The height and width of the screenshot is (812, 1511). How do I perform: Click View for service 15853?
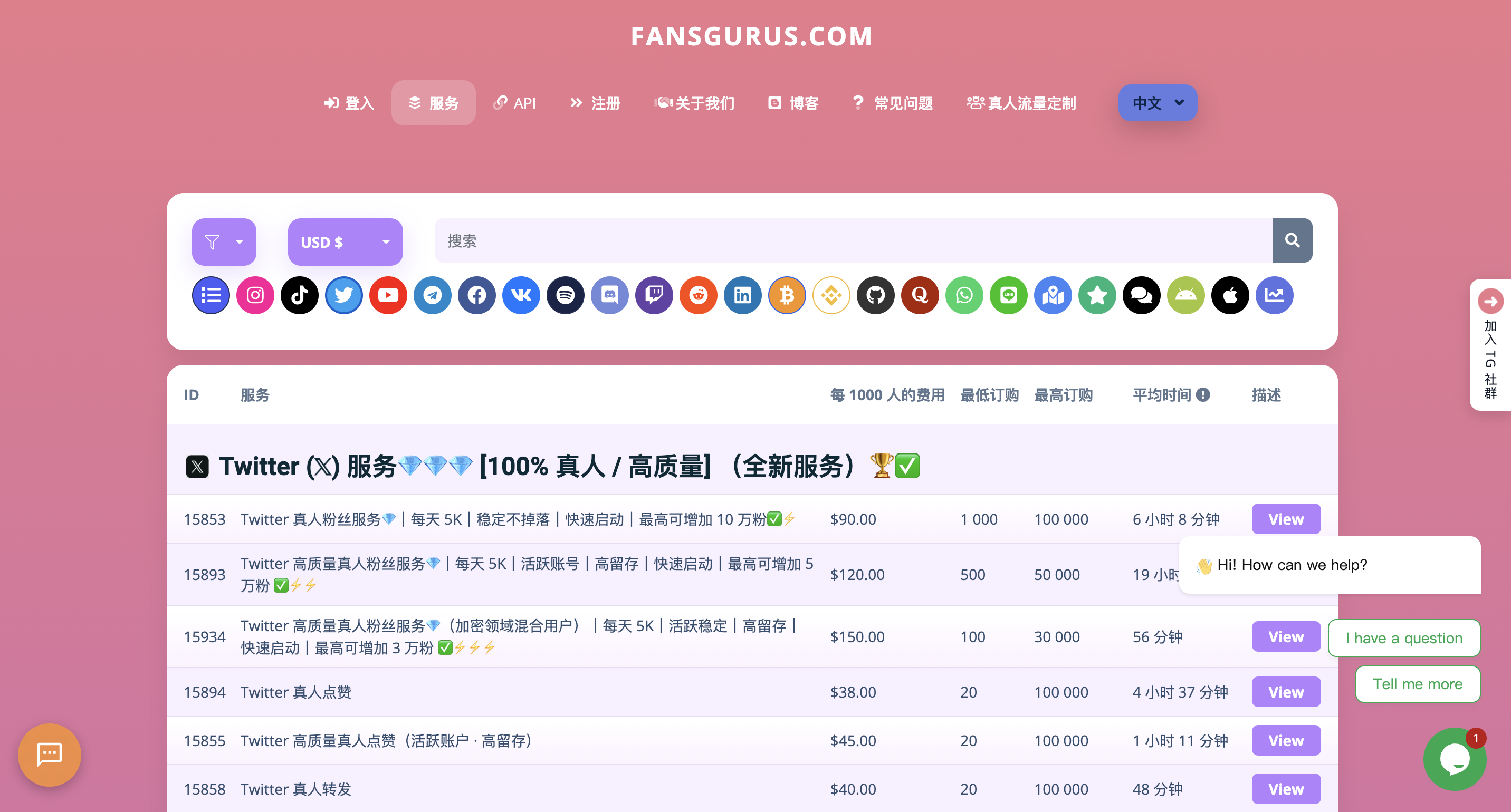point(1286,519)
